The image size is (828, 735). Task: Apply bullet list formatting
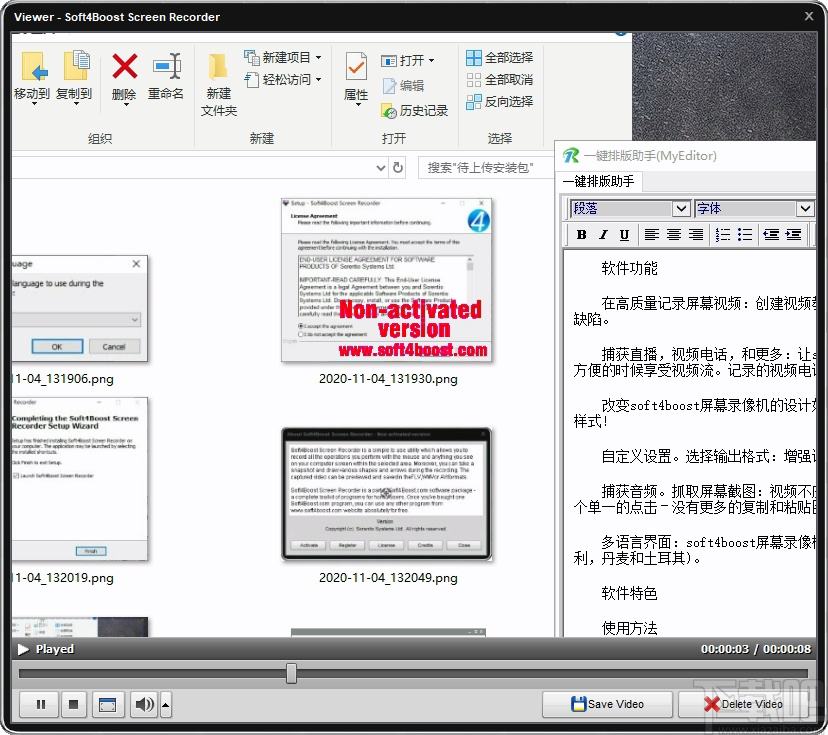(745, 234)
